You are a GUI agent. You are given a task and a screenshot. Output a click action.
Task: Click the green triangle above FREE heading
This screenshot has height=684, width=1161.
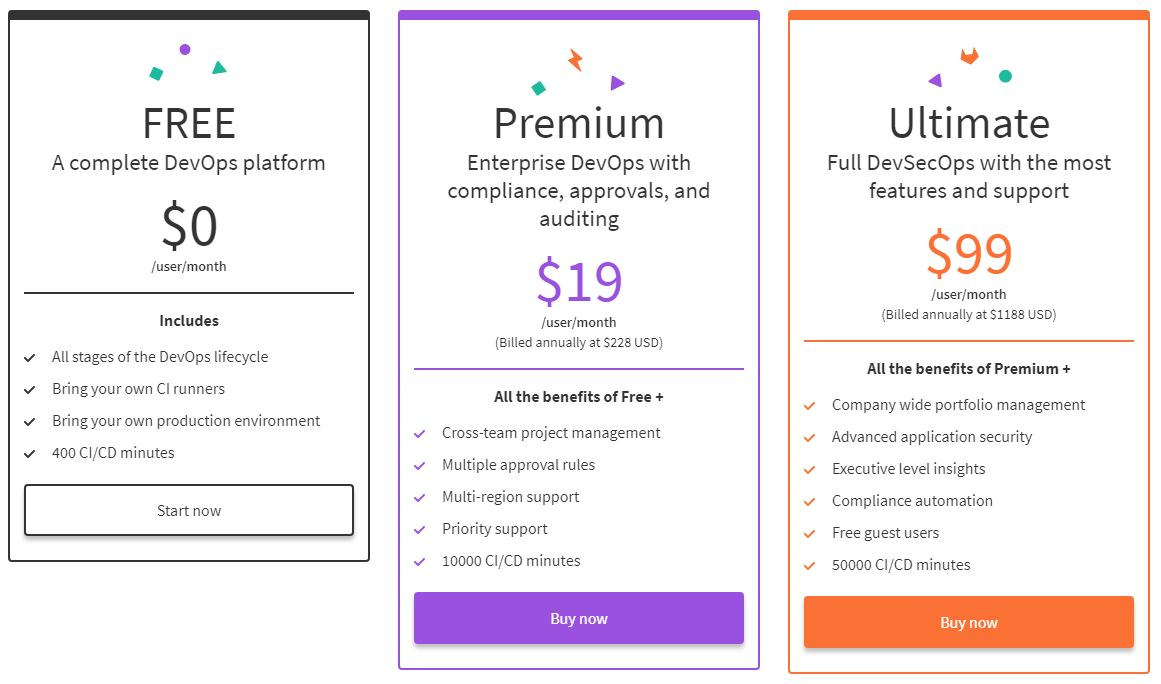point(219,67)
